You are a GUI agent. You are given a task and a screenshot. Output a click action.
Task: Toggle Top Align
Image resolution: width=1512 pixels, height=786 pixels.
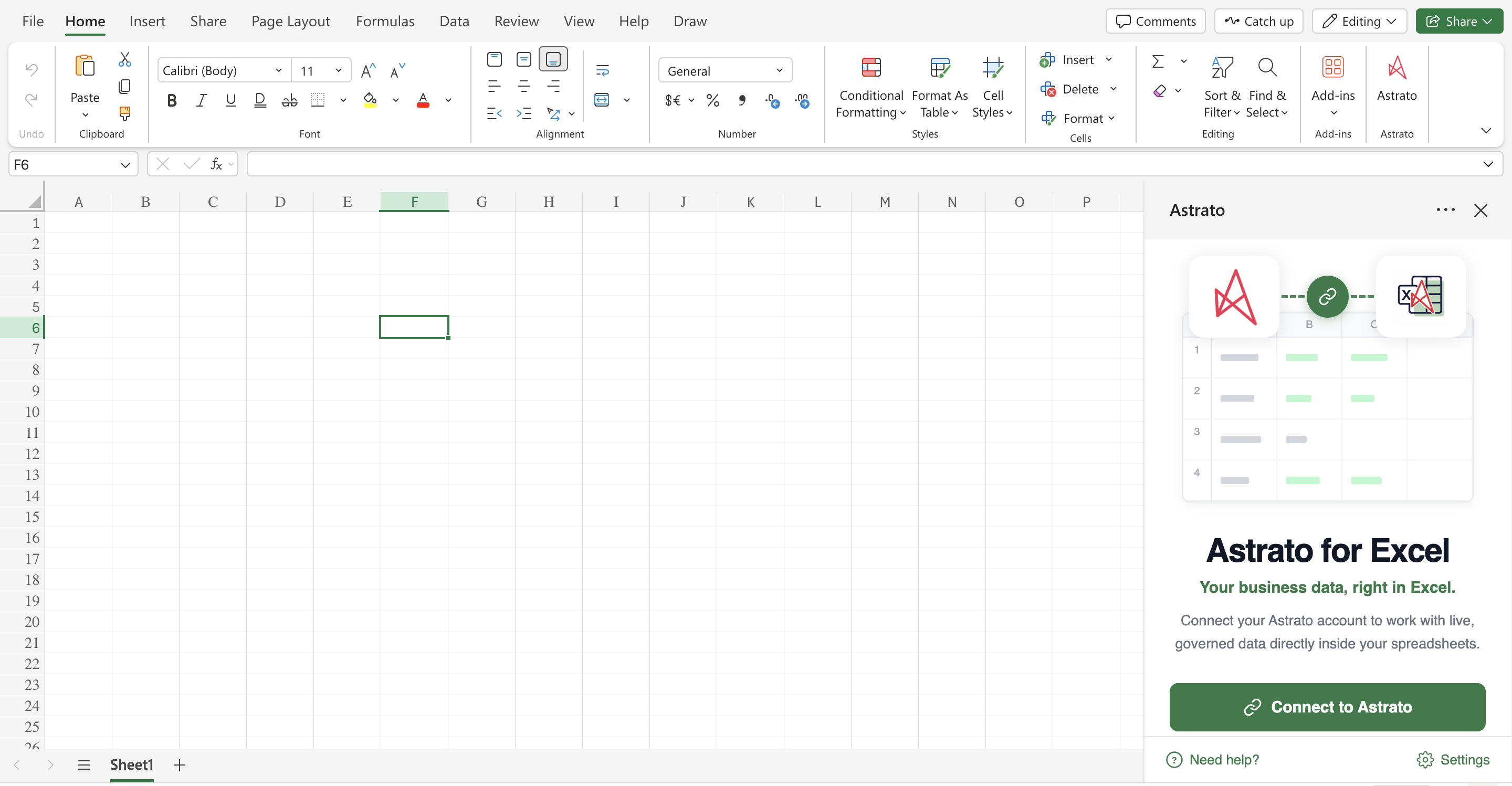[494, 59]
